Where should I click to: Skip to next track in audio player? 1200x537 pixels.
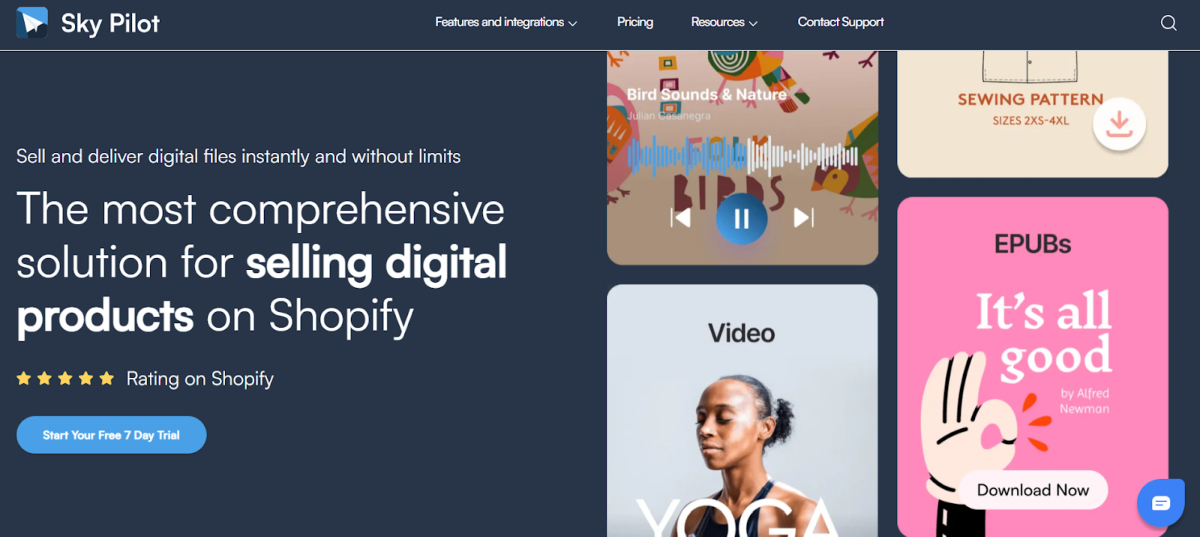coord(803,217)
